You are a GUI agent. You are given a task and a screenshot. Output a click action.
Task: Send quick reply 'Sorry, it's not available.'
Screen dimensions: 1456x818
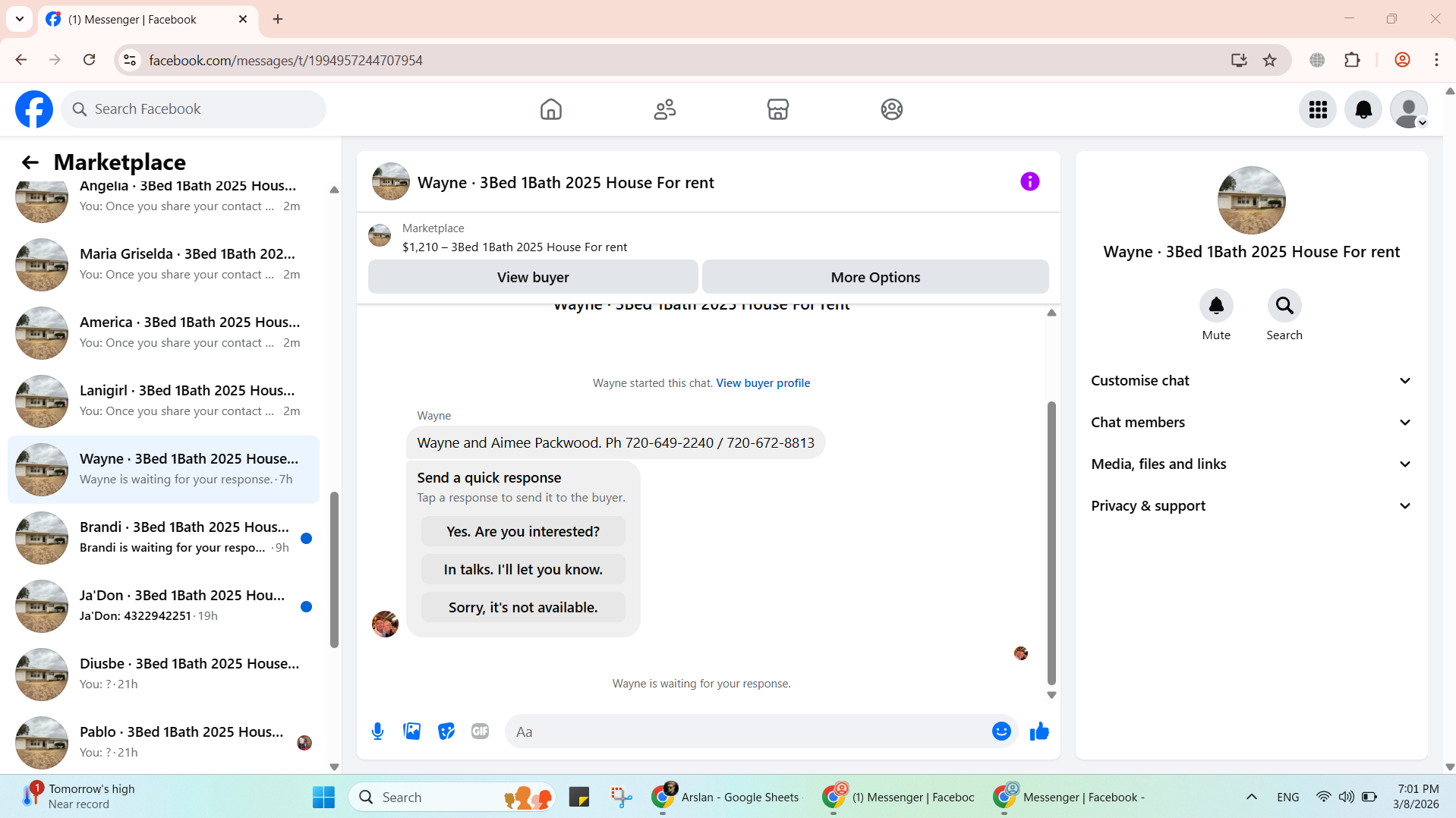(523, 608)
